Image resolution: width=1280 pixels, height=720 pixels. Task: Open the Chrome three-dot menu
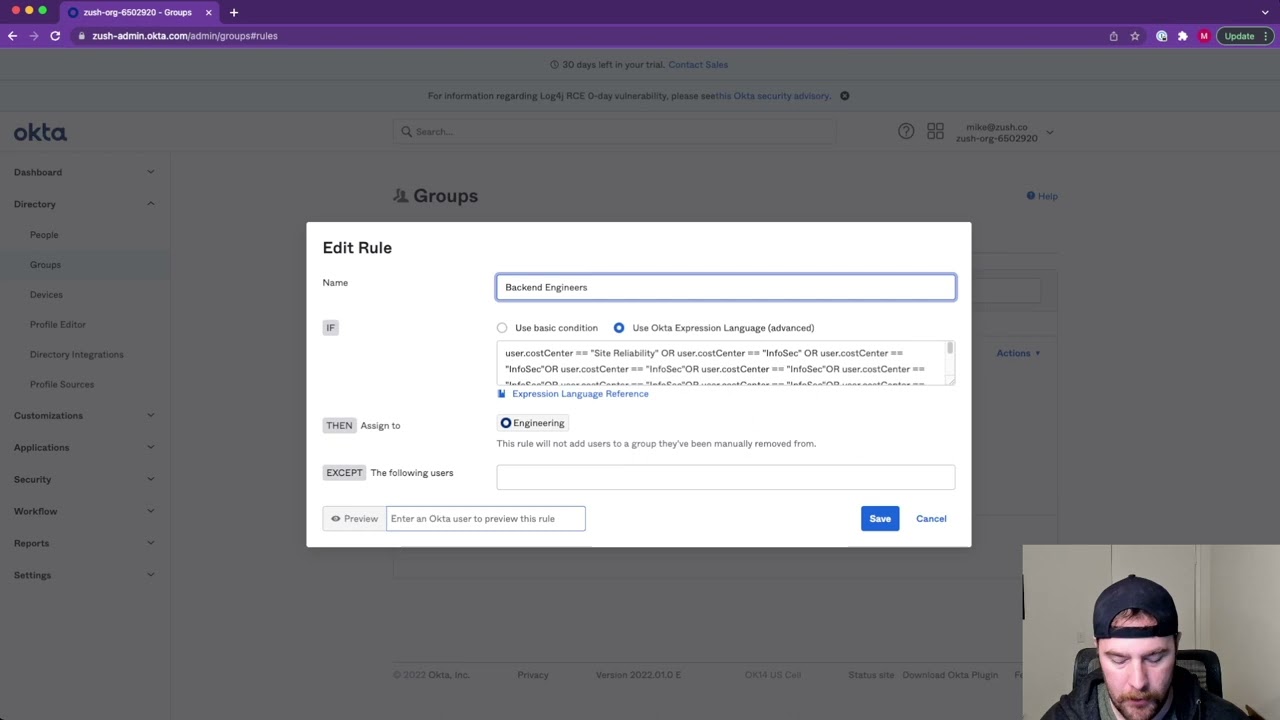1266,36
